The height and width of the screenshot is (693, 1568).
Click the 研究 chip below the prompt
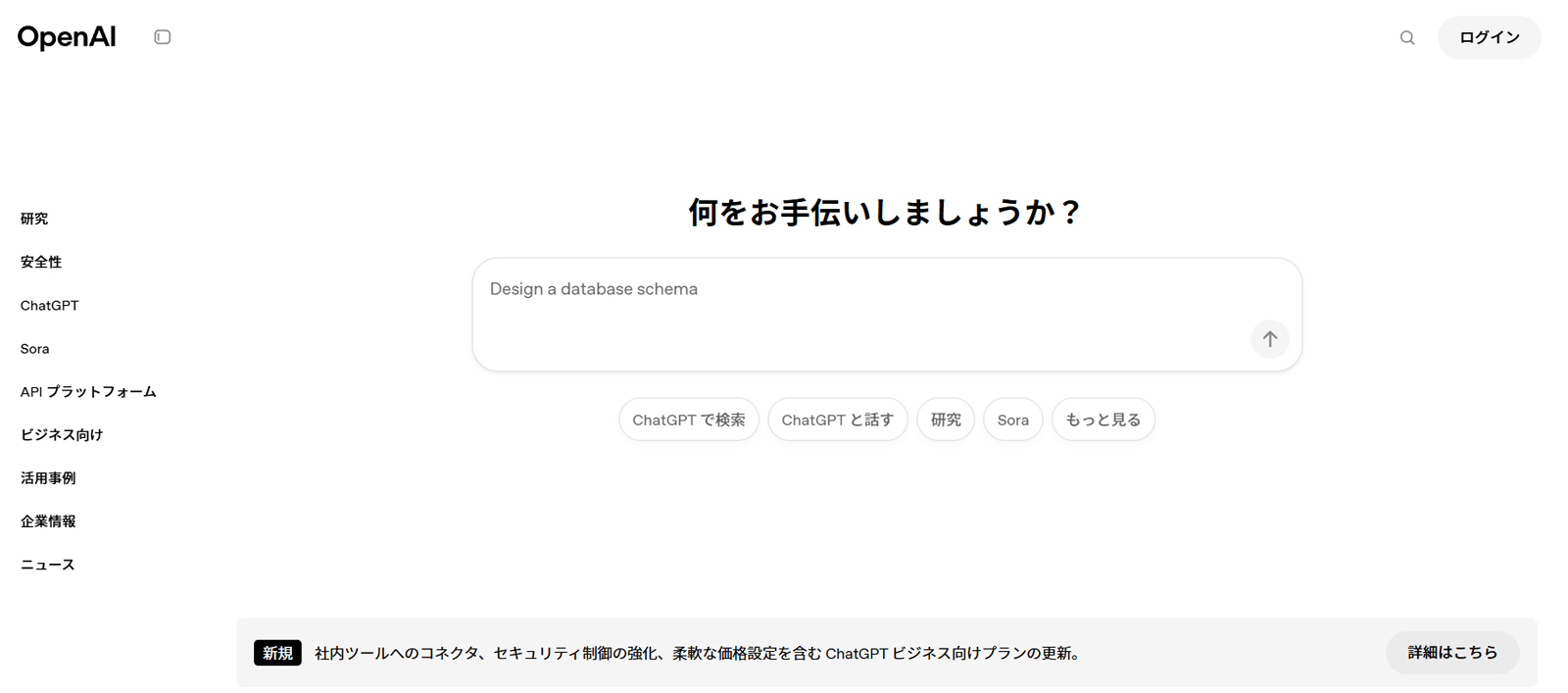[946, 420]
